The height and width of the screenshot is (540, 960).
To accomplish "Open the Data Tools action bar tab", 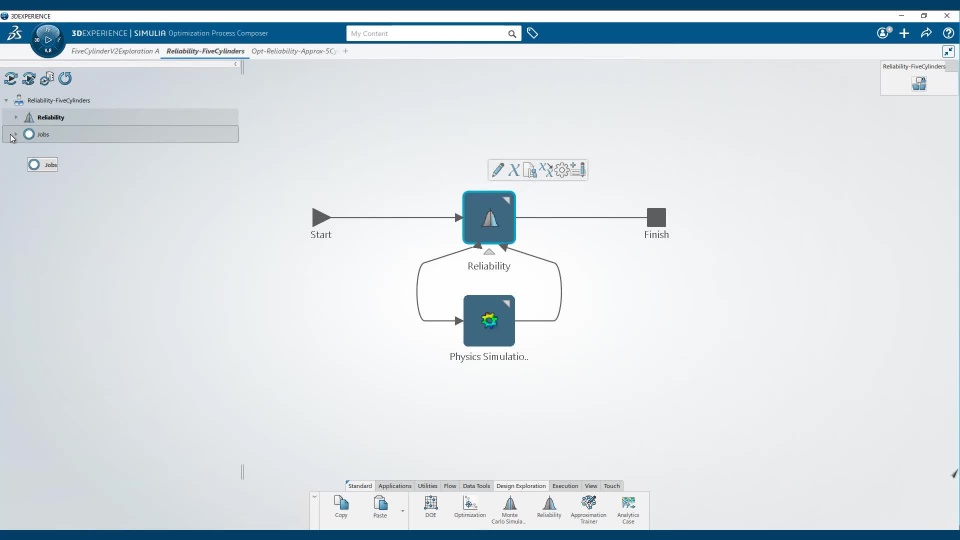I will tap(476, 486).
